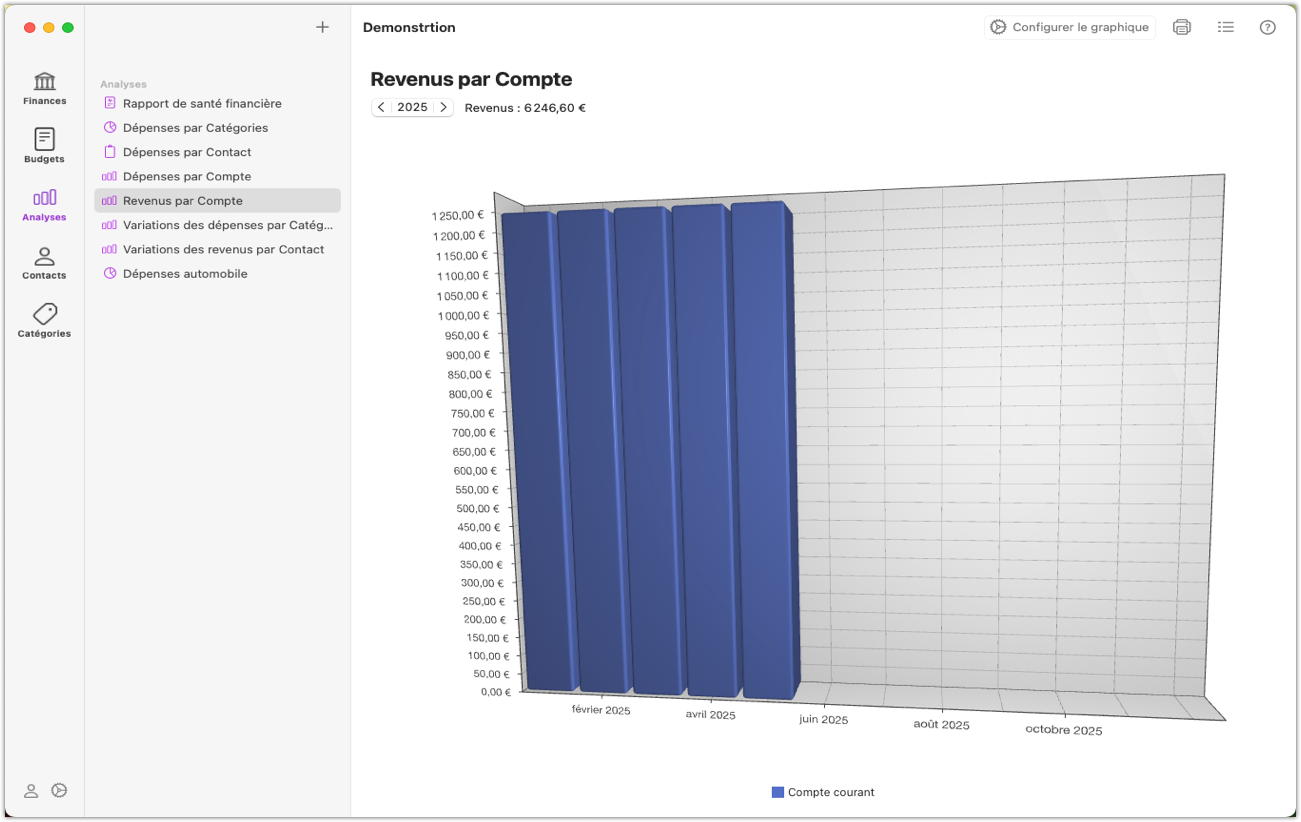Click the plus icon to add an analysis
1301x822 pixels.
322,27
